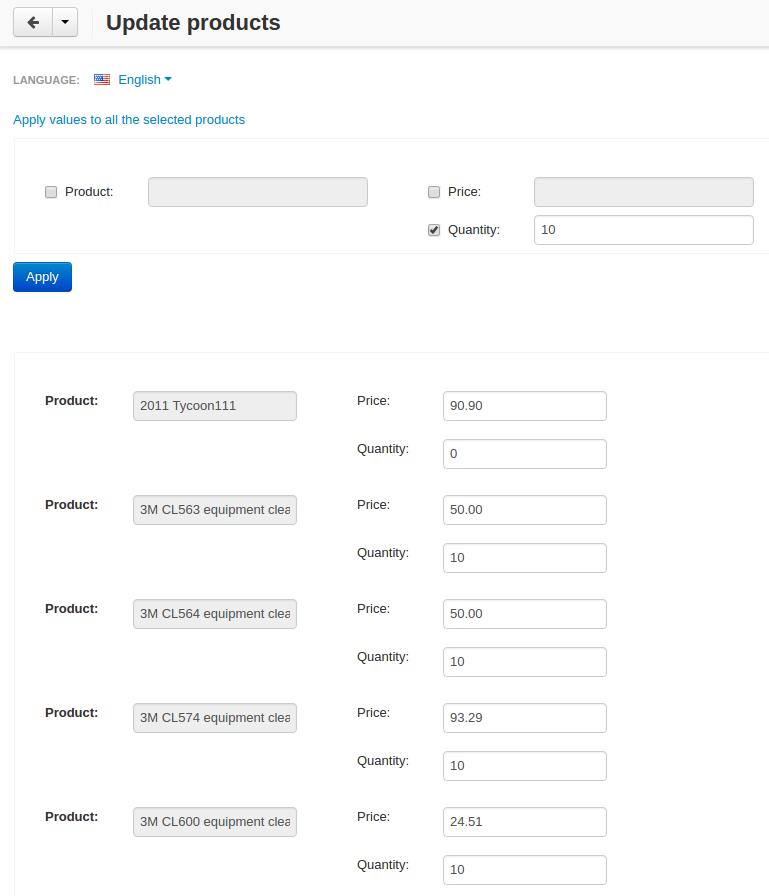This screenshot has height=896, width=769.
Task: Focus the apply-all Quantity field with 10
Action: [x=644, y=230]
